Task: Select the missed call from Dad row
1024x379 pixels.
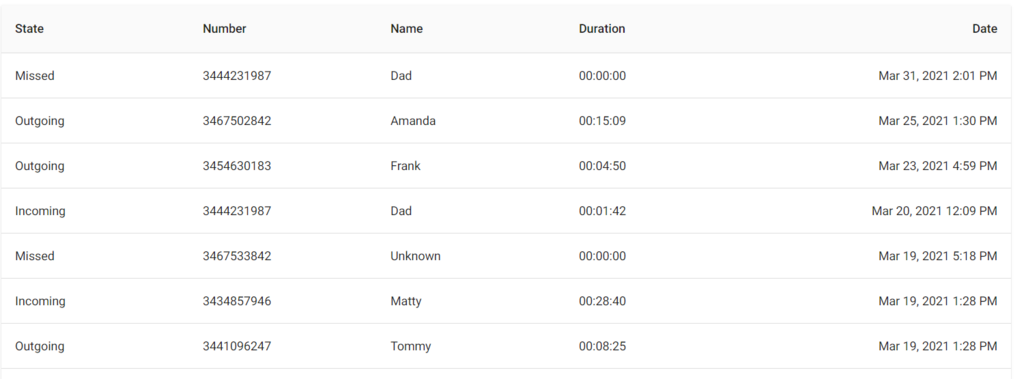Action: (x=506, y=76)
